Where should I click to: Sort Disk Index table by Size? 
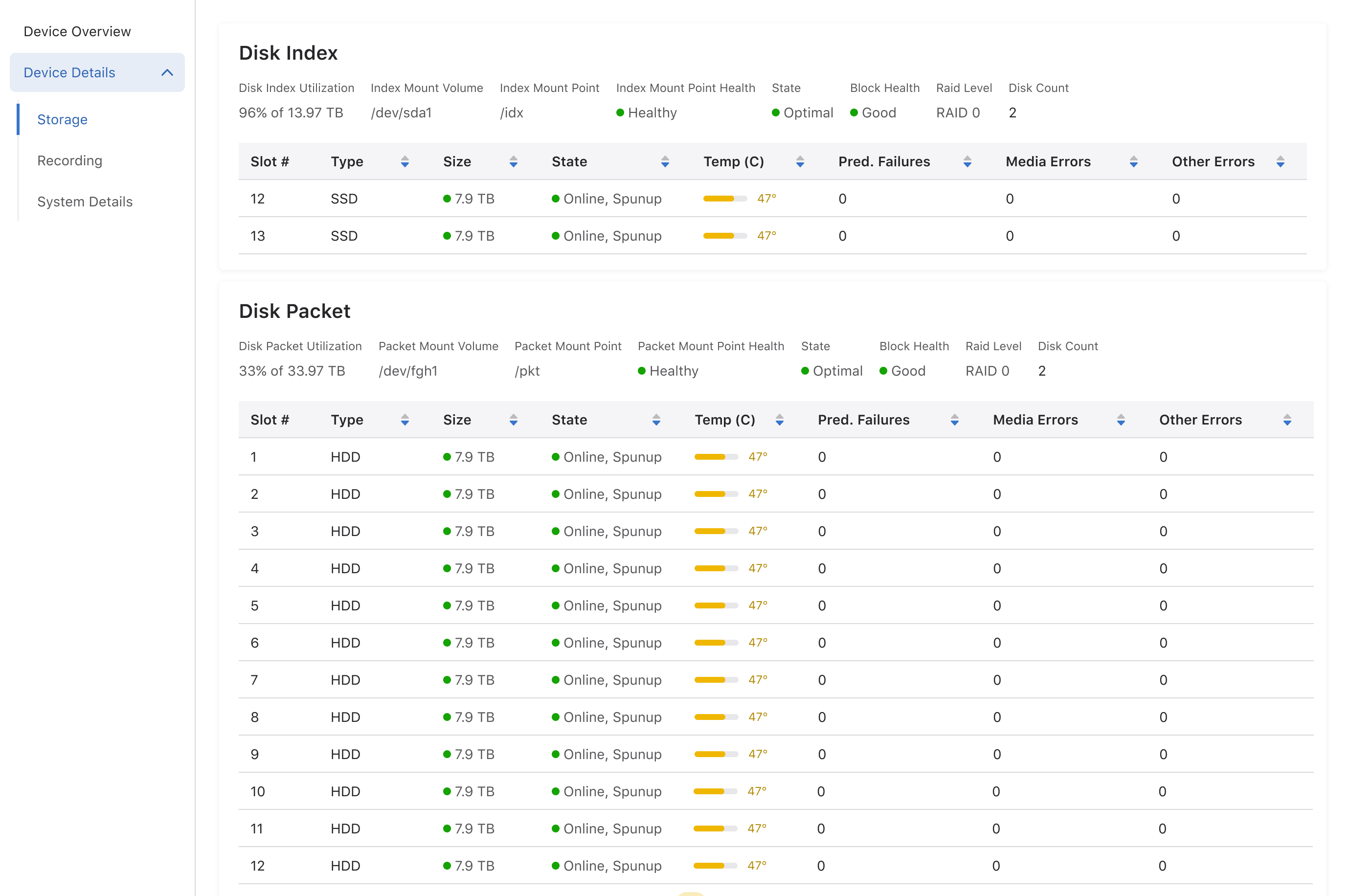tap(513, 162)
